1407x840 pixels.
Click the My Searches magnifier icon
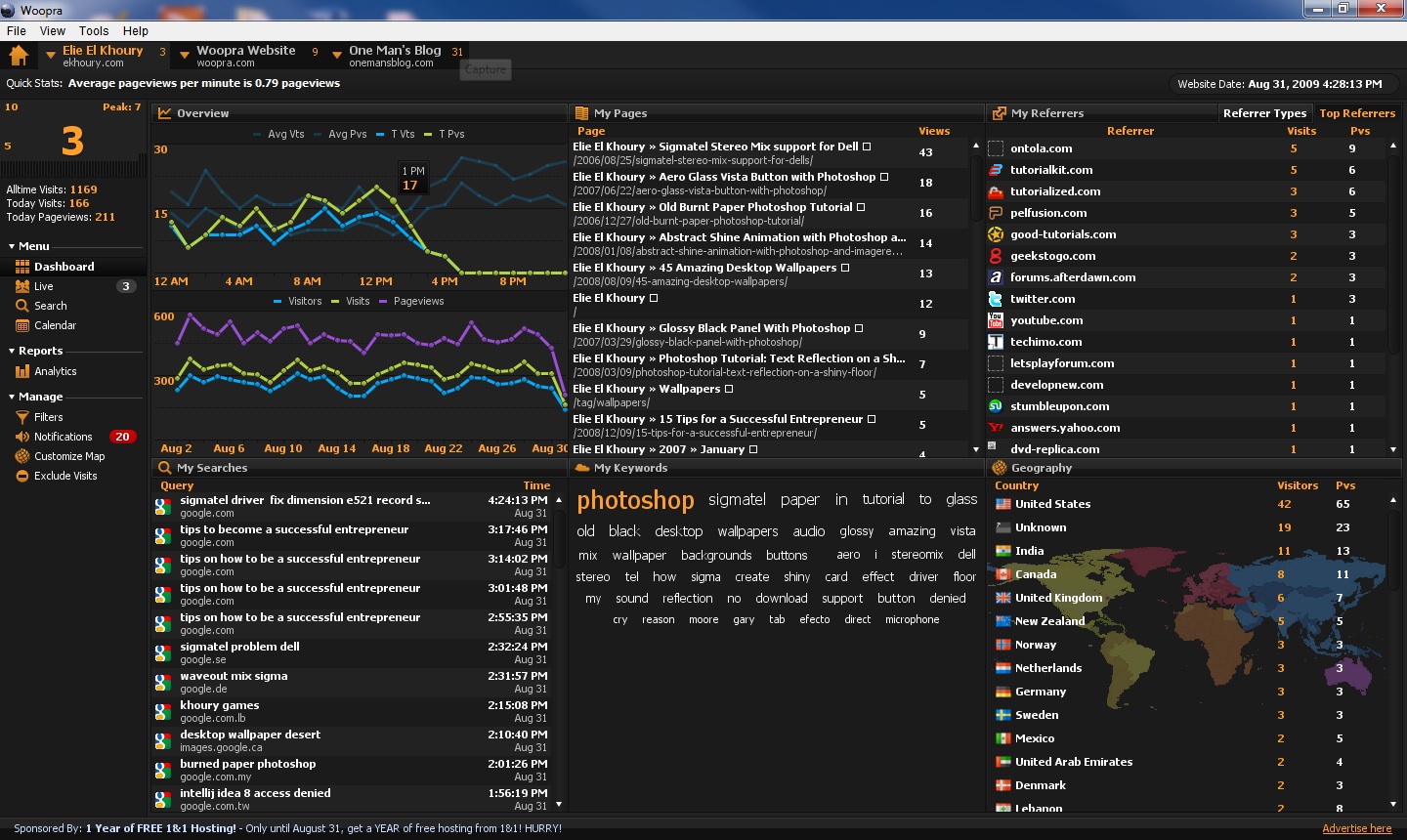tap(165, 468)
